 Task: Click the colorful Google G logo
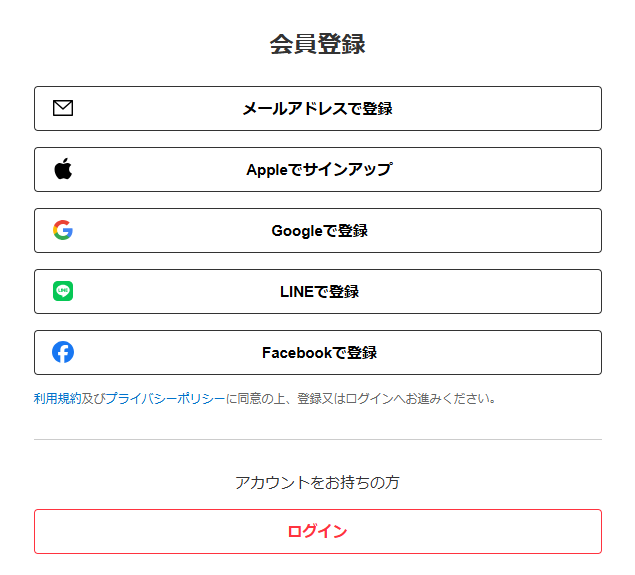coord(63,230)
